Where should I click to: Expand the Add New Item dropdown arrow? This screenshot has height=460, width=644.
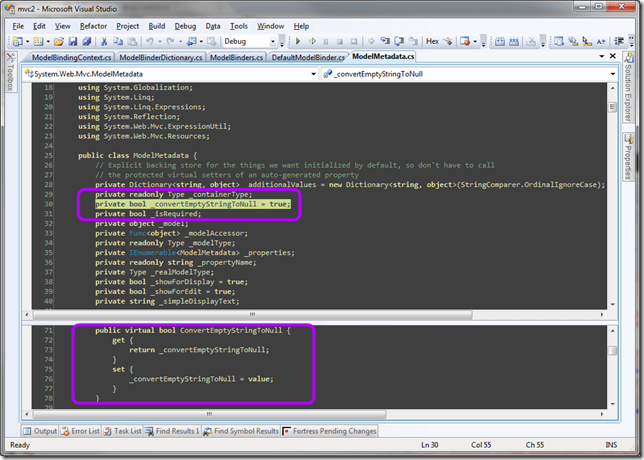[x=48, y=41]
